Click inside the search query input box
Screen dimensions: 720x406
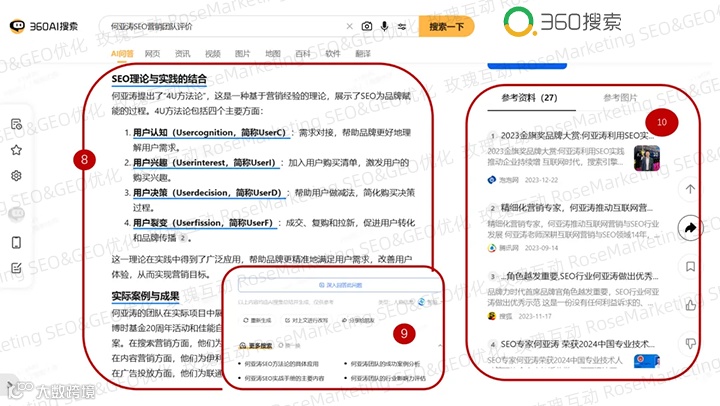(225, 26)
